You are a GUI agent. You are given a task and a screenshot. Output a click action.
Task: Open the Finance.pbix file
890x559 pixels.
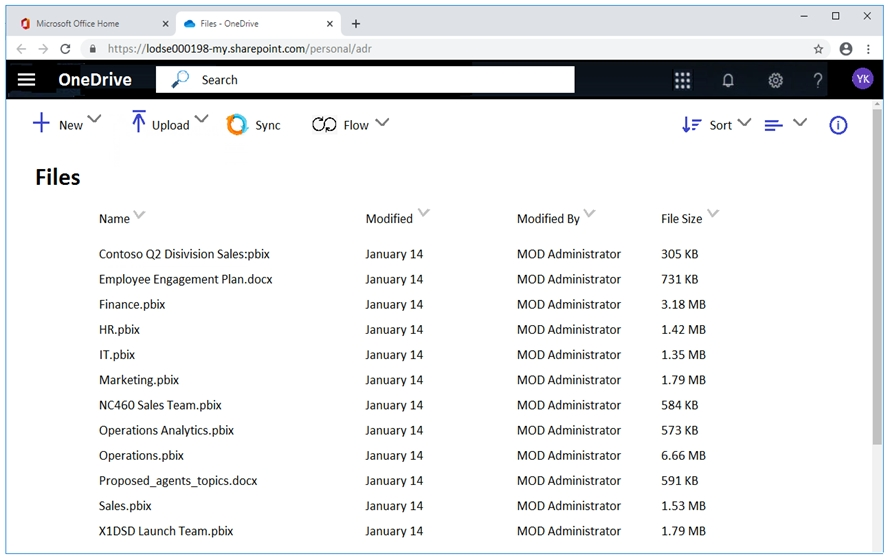[x=132, y=304]
